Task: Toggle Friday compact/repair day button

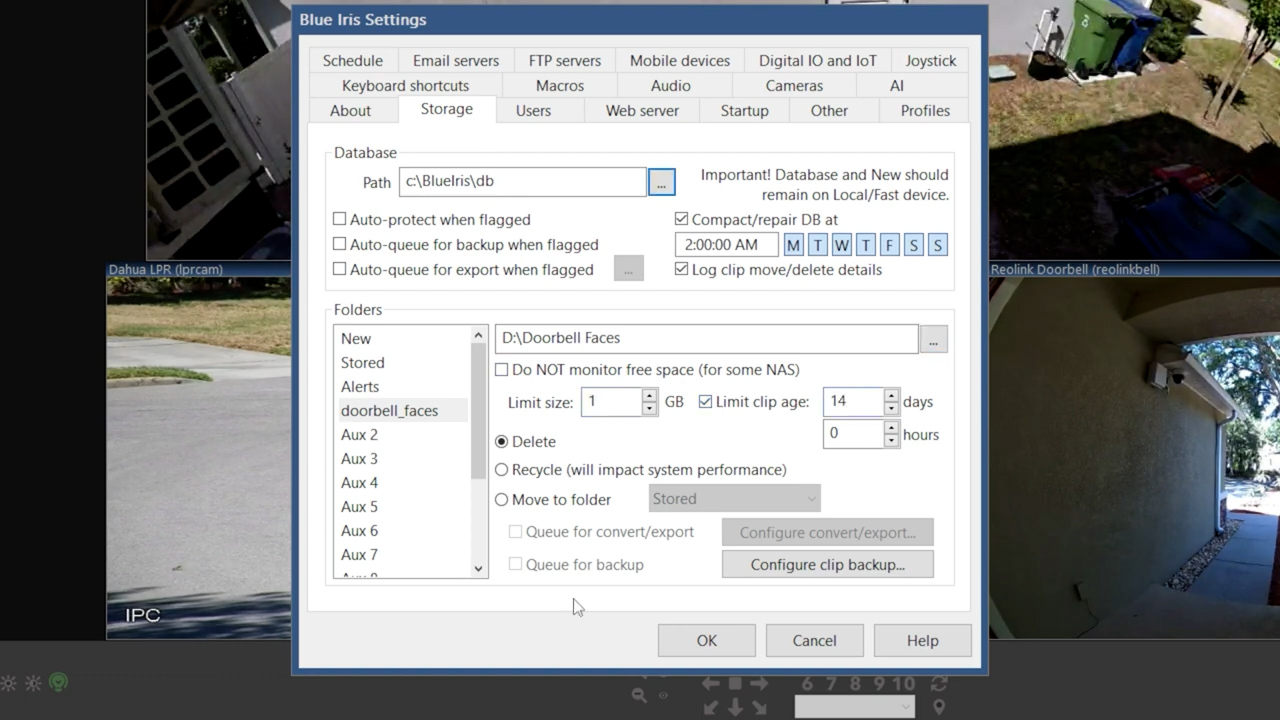Action: tap(889, 245)
